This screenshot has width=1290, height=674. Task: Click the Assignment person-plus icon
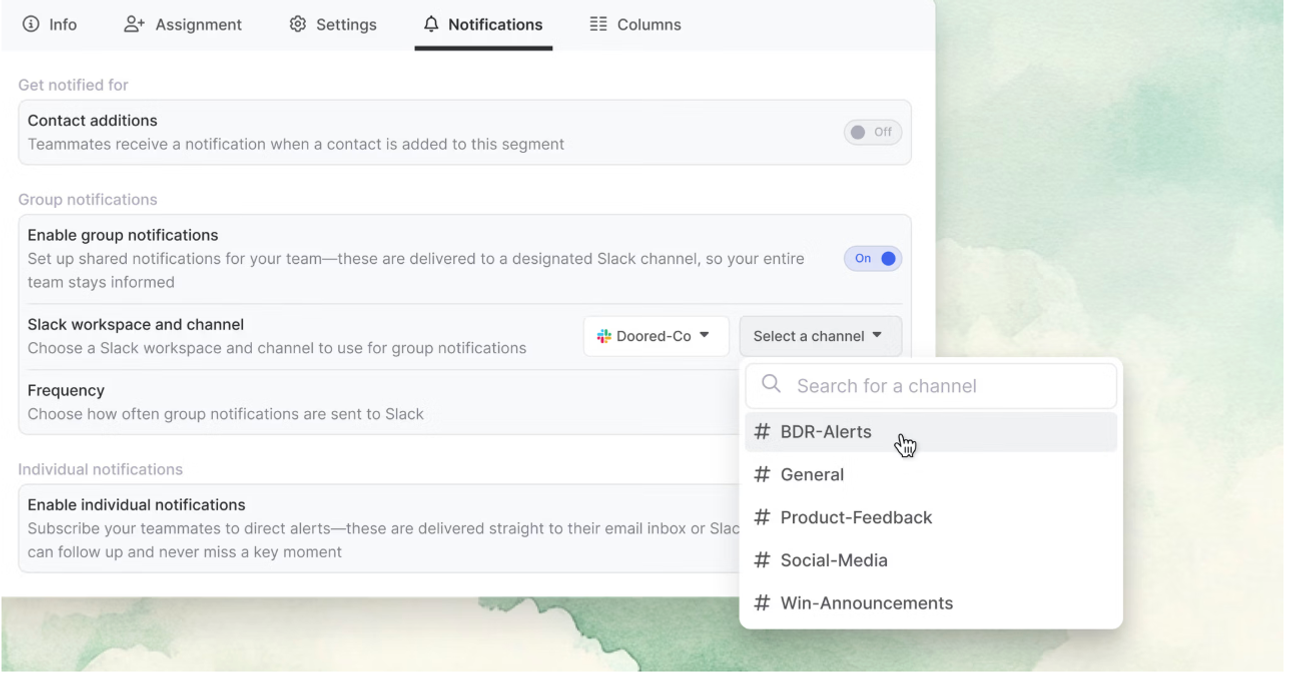click(x=134, y=24)
